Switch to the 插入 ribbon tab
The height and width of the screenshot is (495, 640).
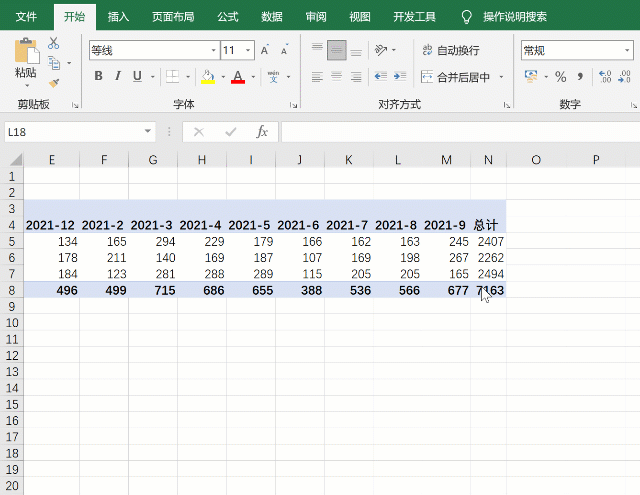(118, 17)
